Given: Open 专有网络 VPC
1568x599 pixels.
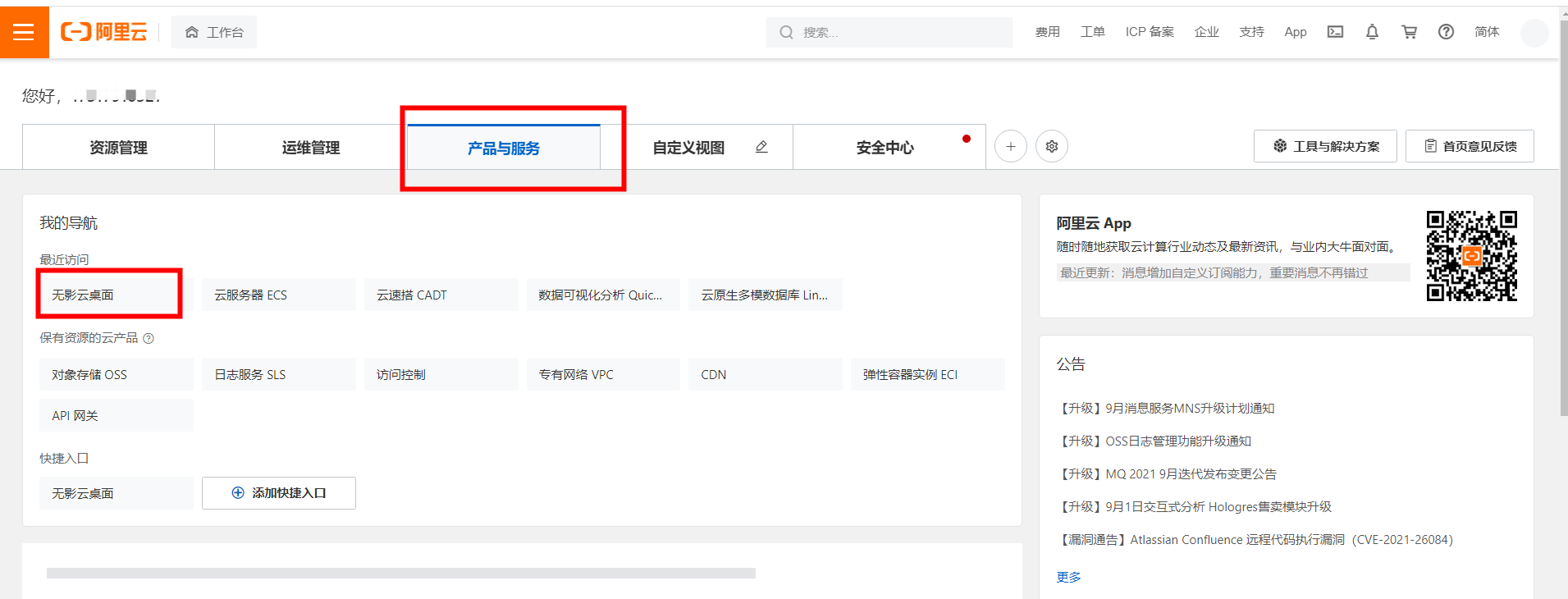Looking at the screenshot, I should click(603, 374).
